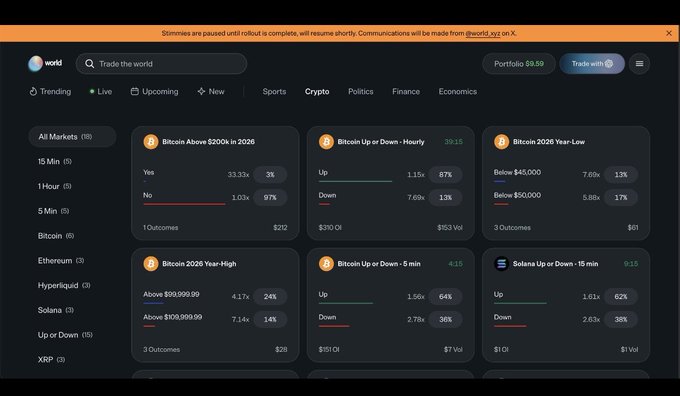Filter by Up or Down markets

click(x=65, y=335)
